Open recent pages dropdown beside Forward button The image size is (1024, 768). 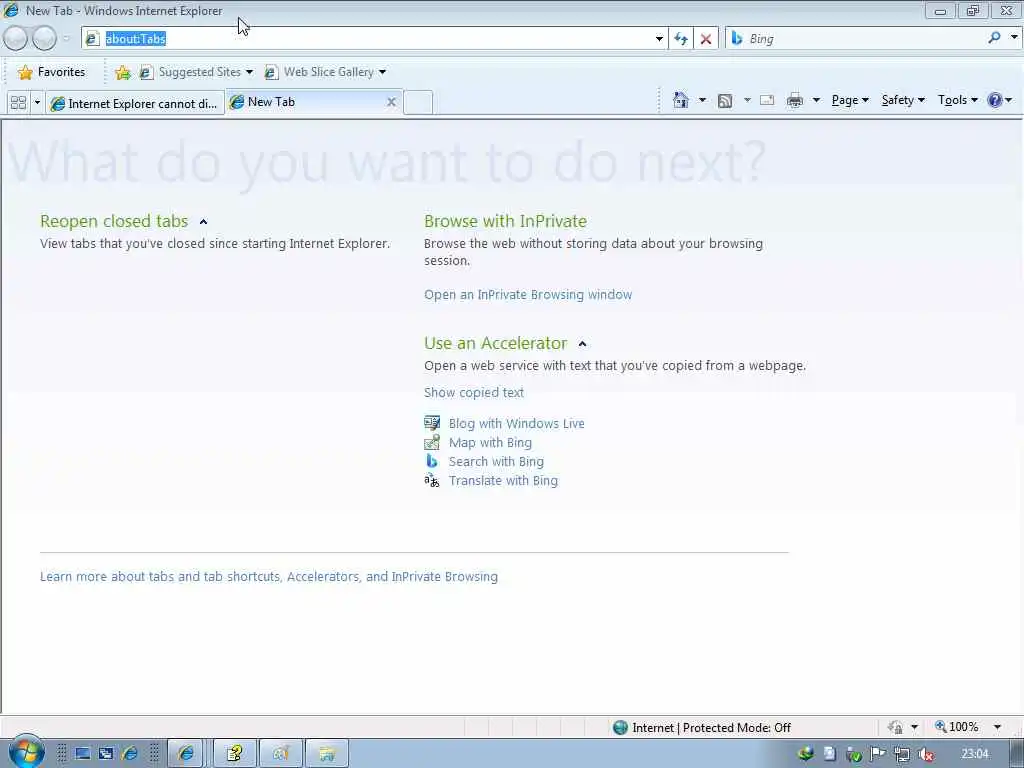[x=66, y=39]
